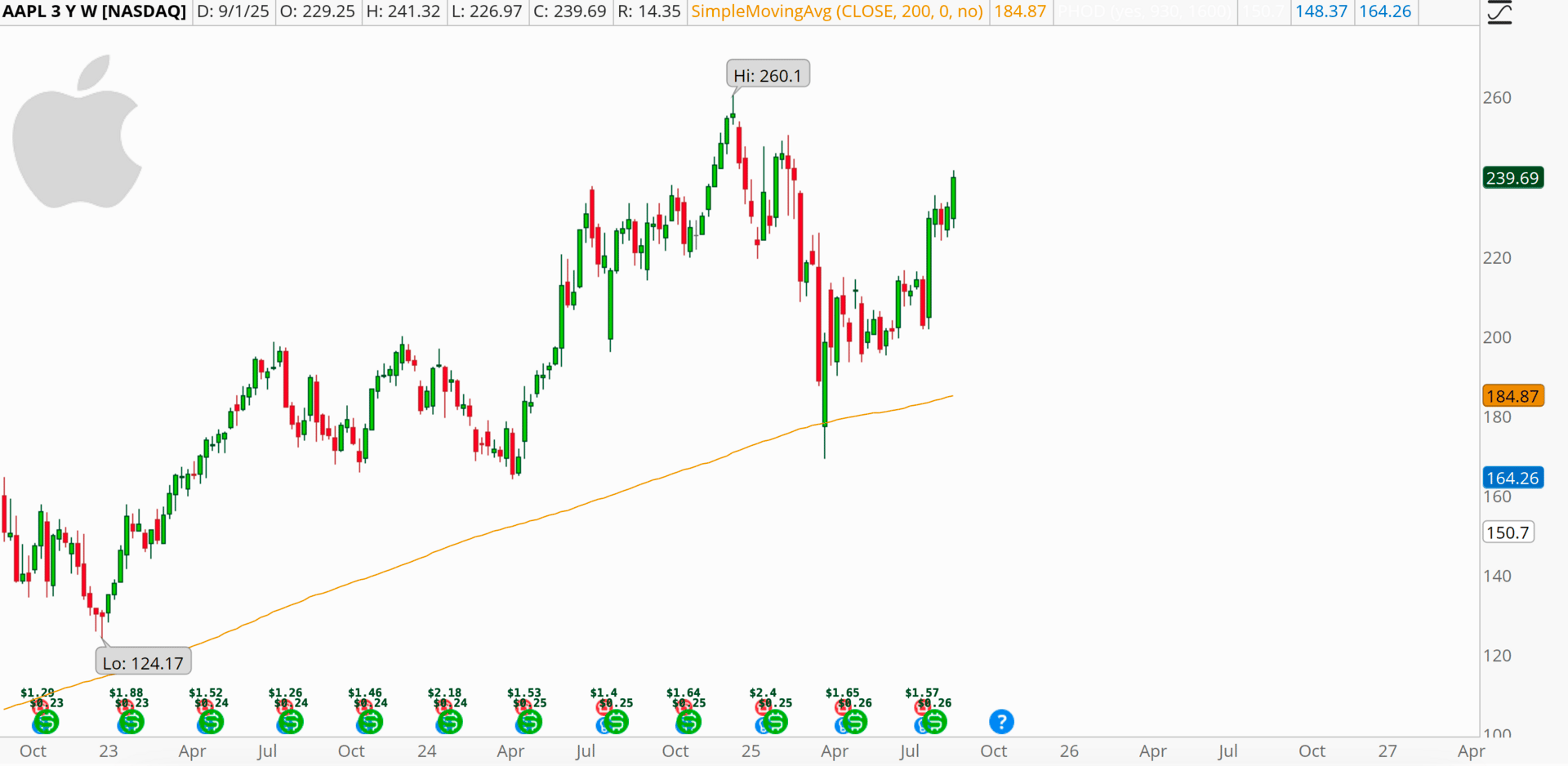
Task: Click the 26 year label on time axis
Action: pyautogui.click(x=1069, y=751)
